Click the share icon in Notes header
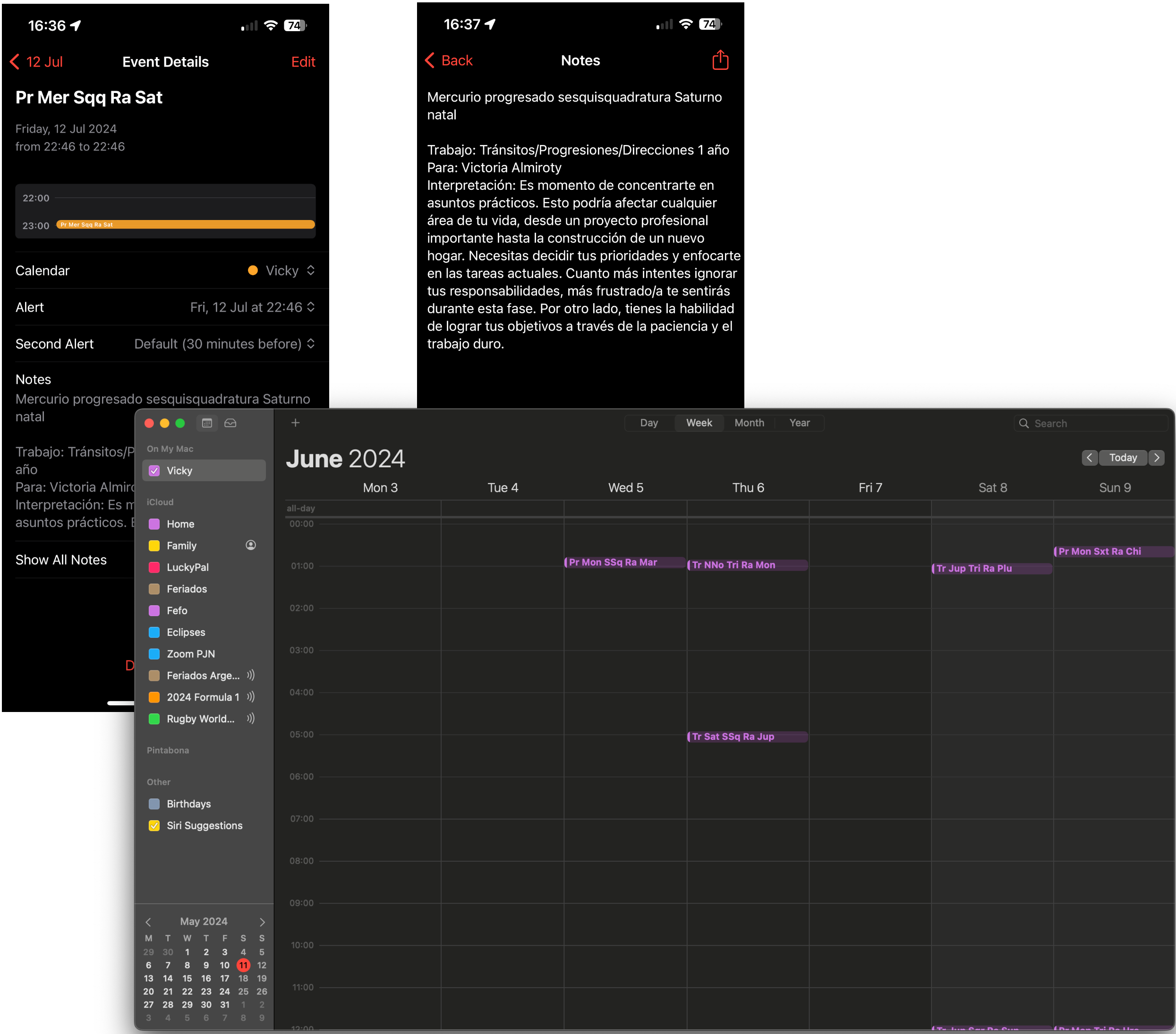 click(720, 60)
